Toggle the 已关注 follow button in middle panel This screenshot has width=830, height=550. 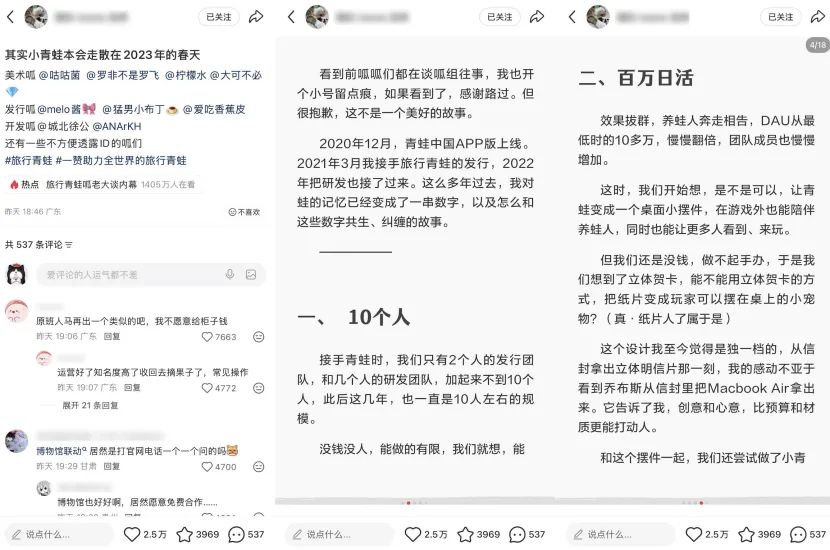point(500,17)
